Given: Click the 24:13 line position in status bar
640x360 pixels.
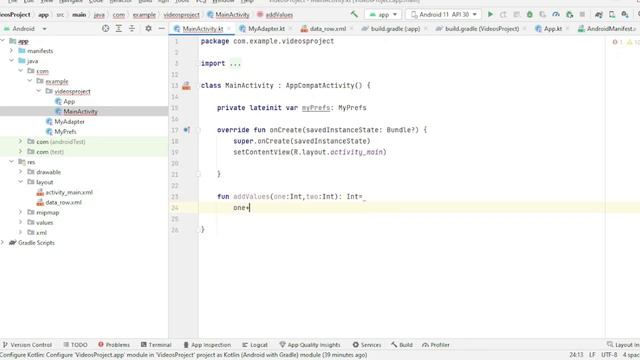Looking at the screenshot, I should 576,355.
